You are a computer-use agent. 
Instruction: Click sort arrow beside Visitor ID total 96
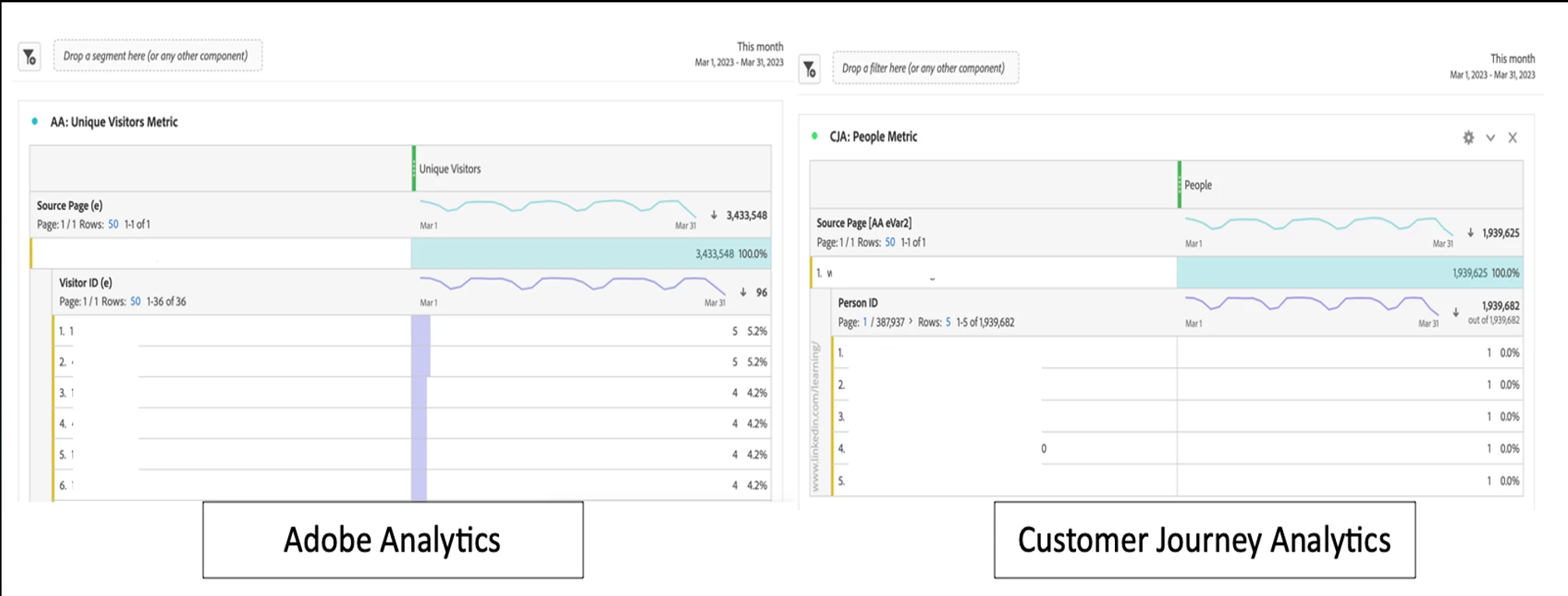[744, 293]
